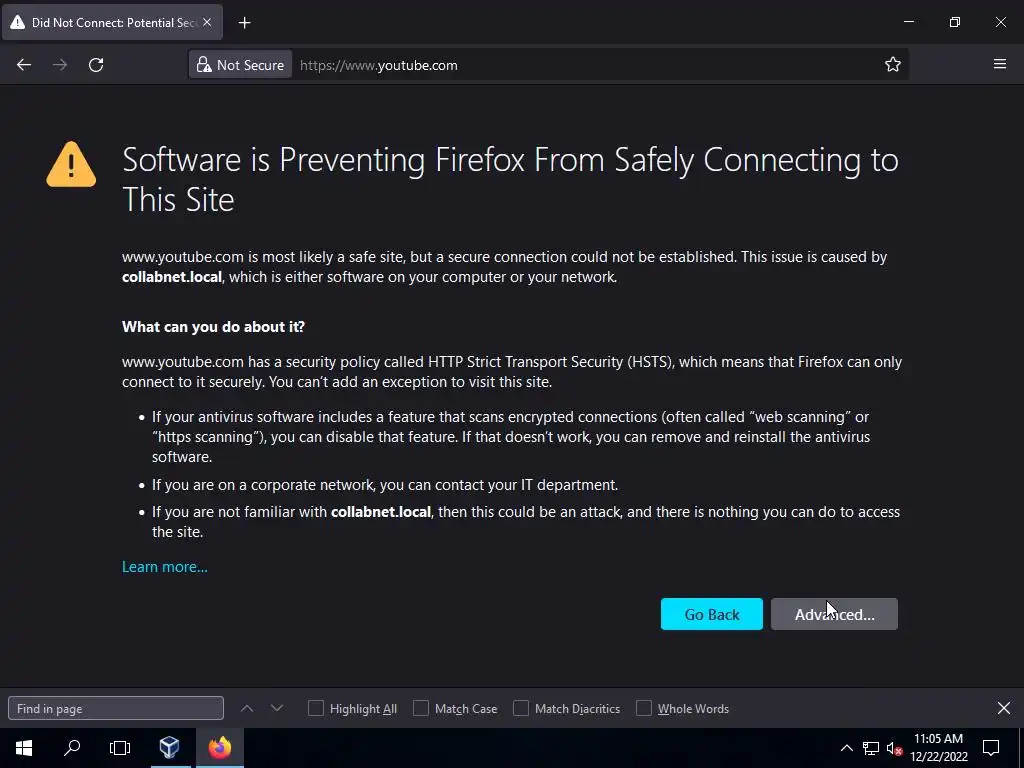This screenshot has width=1024, height=768.
Task: Jump to previous find match arrow
Action: 247,708
